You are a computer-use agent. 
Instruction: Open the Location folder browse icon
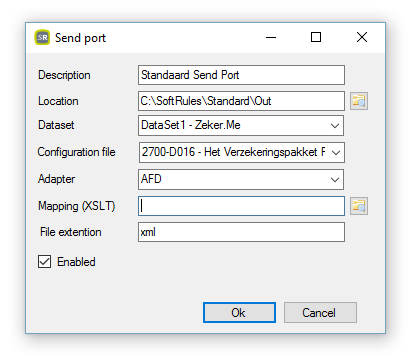pyautogui.click(x=359, y=101)
